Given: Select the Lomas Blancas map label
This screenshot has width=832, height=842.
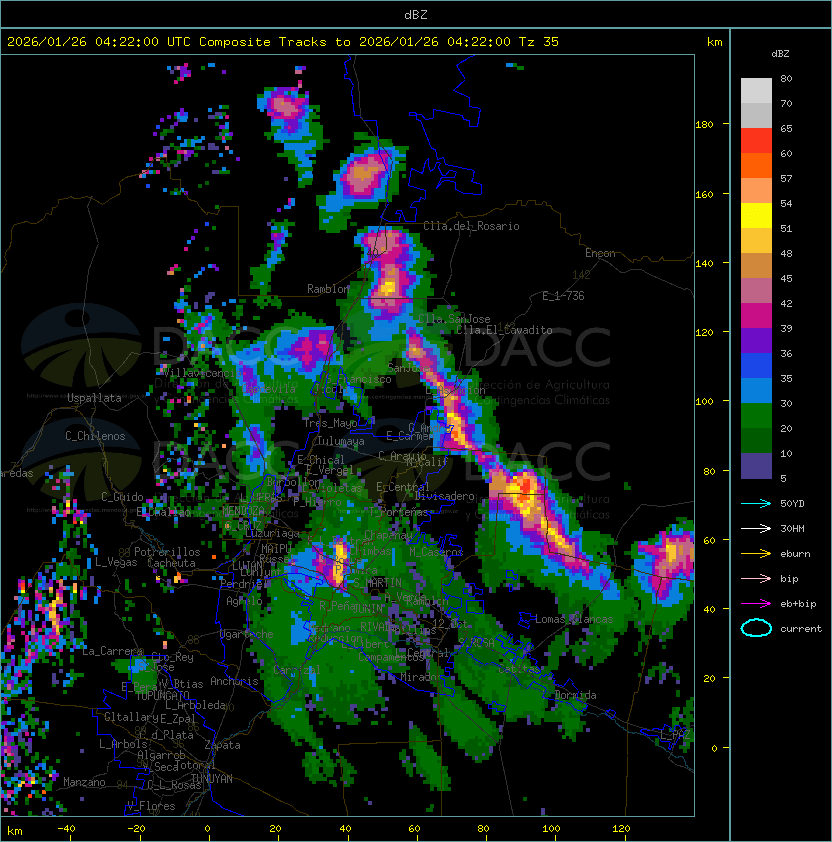Looking at the screenshot, I should click(573, 619).
